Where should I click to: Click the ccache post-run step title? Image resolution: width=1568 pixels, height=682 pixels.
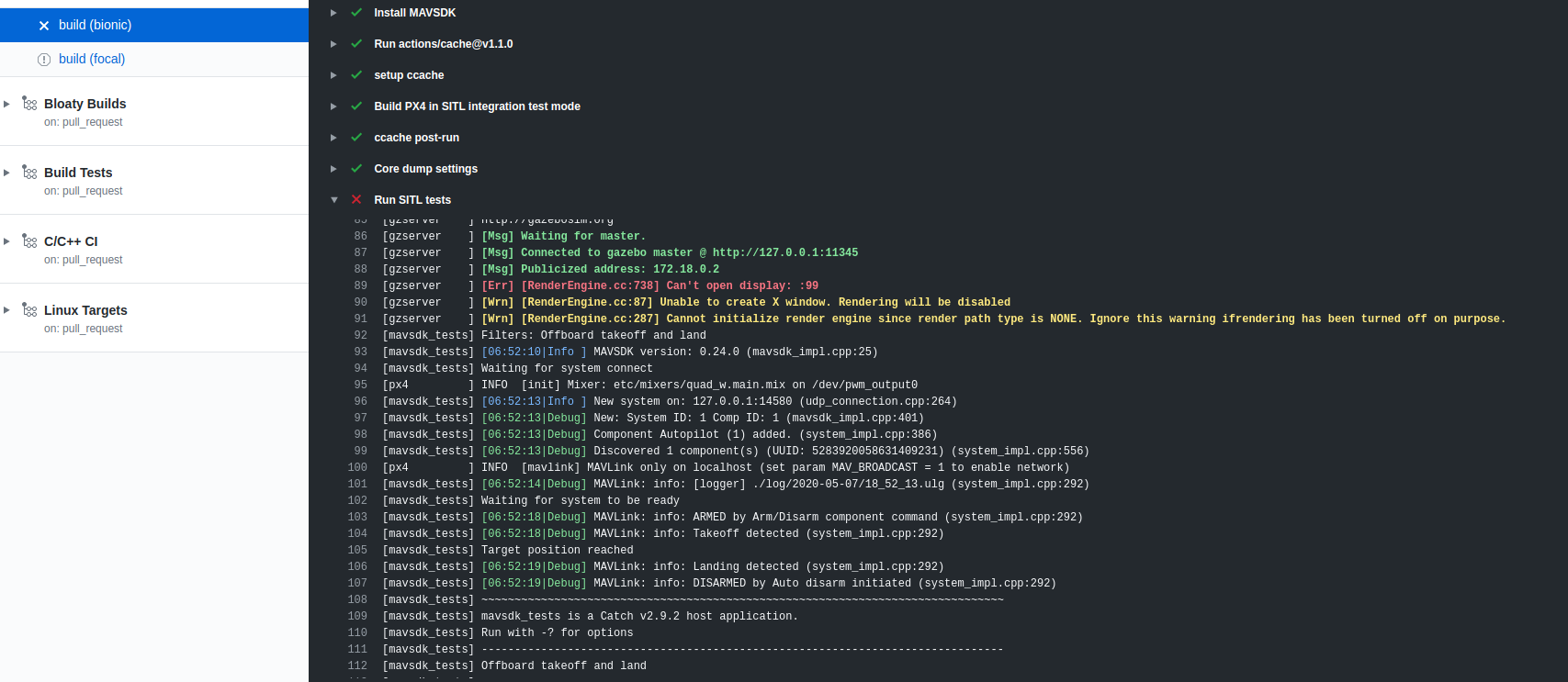[416, 138]
